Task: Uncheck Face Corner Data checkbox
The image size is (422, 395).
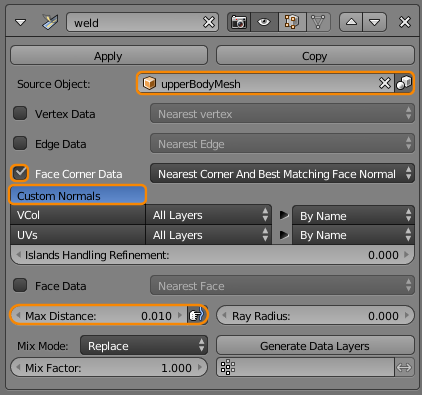Action: point(20,173)
